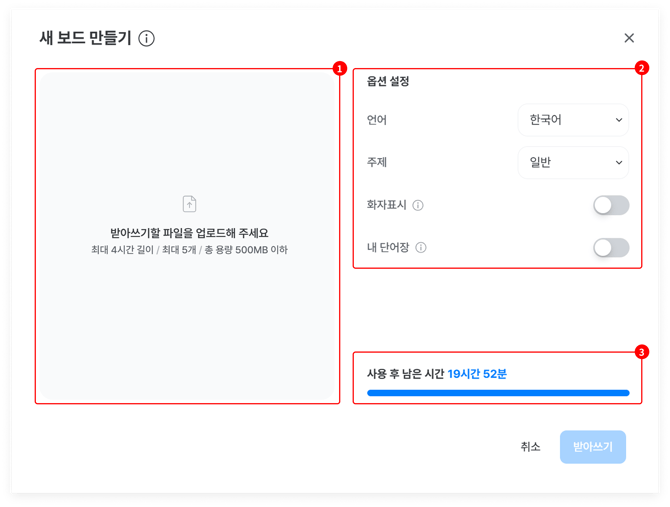
Task: Click the file upload icon
Action: 189,204
